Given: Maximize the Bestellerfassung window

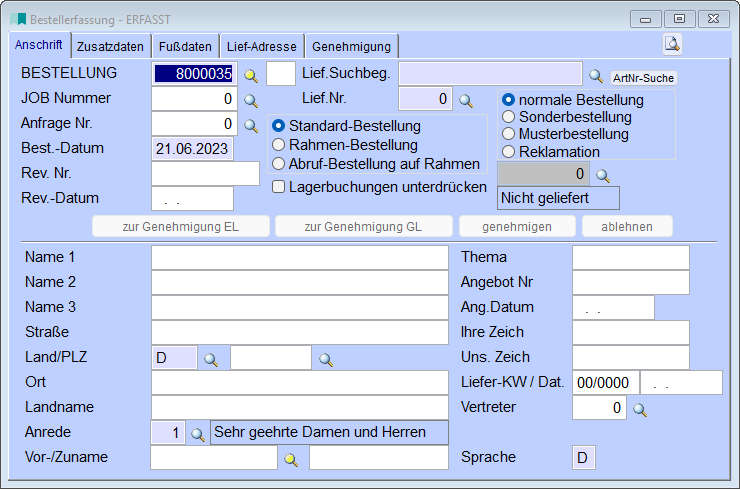Looking at the screenshot, I should (679, 19).
